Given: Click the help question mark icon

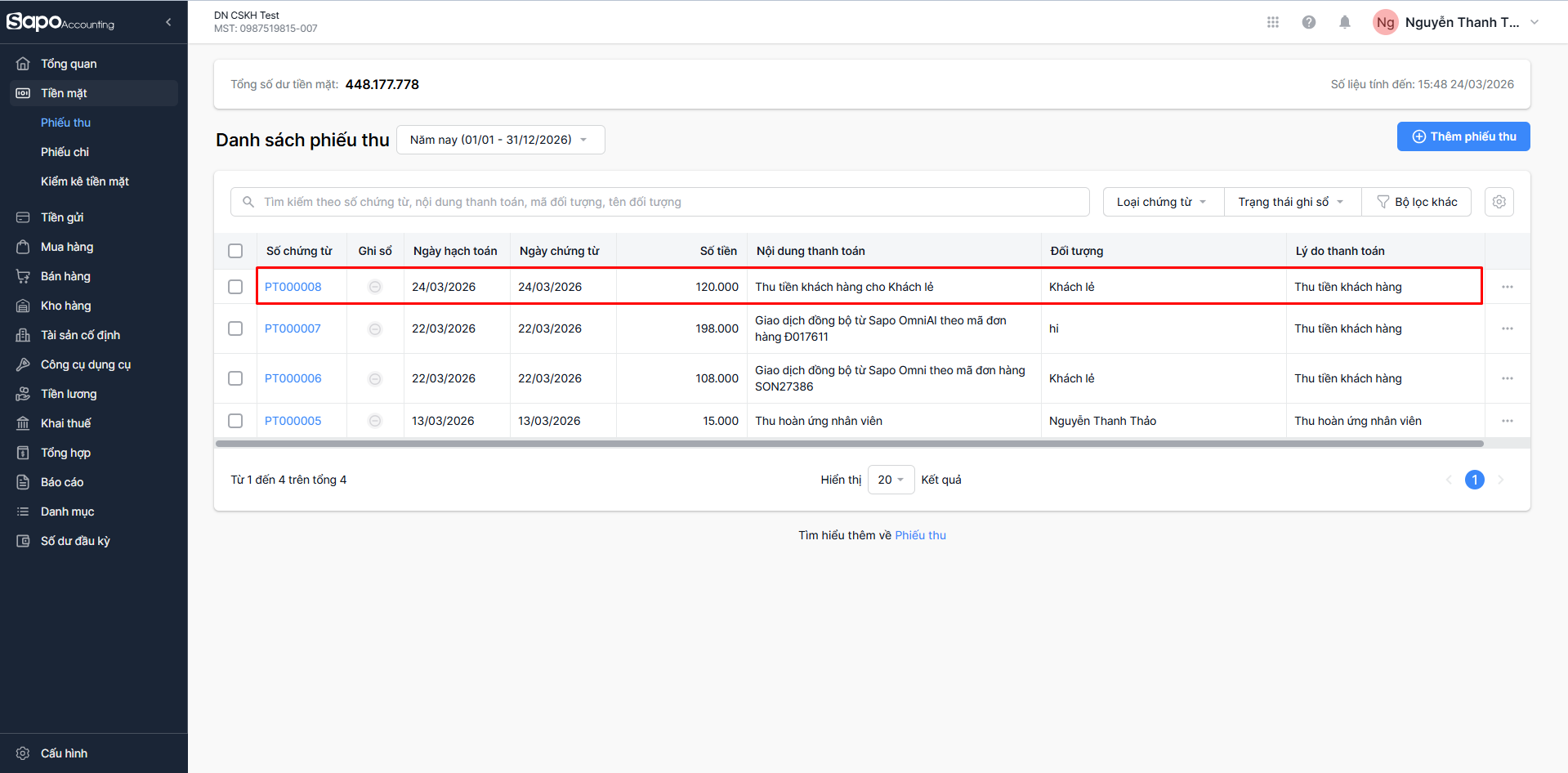Looking at the screenshot, I should point(1308,22).
